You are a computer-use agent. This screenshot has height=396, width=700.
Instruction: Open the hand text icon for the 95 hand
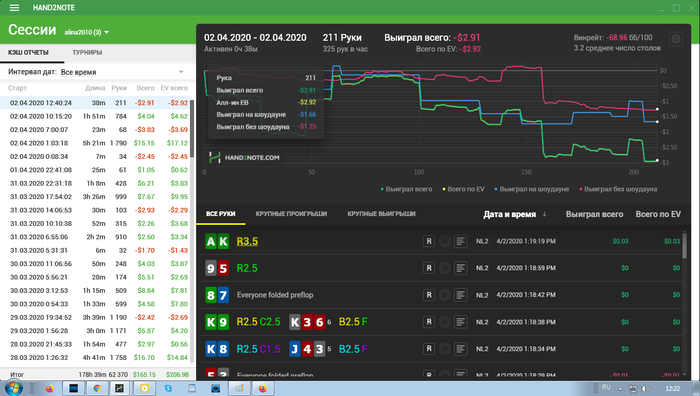(460, 268)
